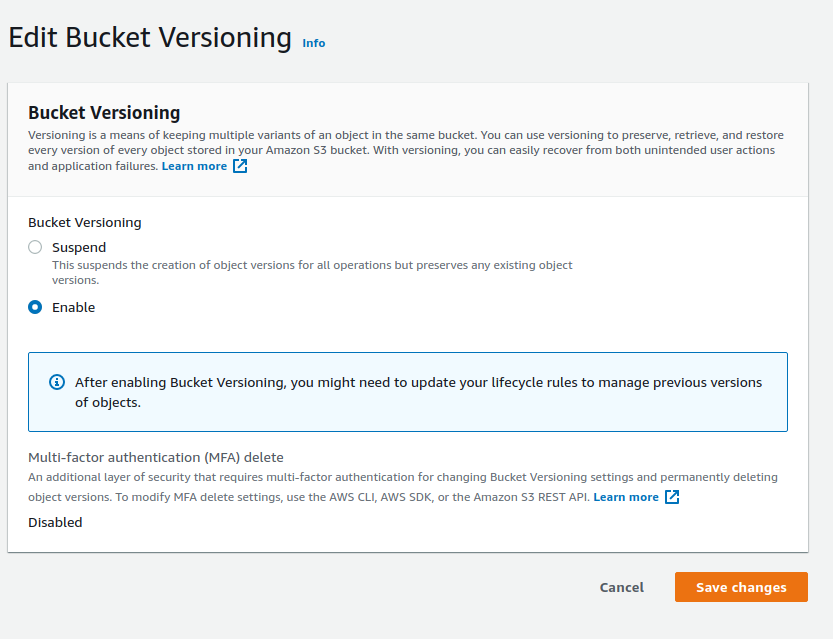
Task: Click the 'Suspend' option label text
Action: click(78, 247)
